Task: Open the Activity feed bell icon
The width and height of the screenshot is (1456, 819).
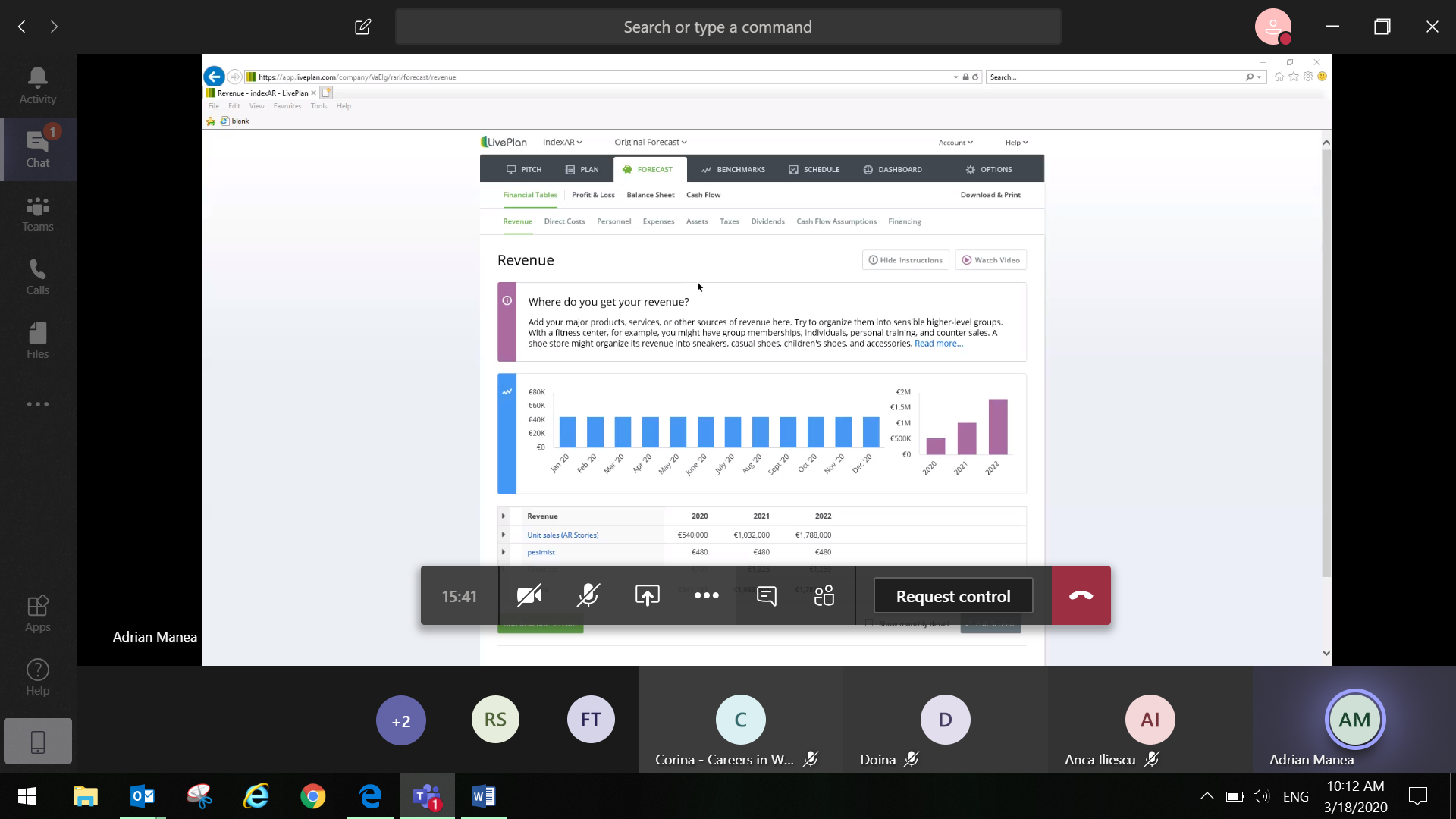Action: 37,85
